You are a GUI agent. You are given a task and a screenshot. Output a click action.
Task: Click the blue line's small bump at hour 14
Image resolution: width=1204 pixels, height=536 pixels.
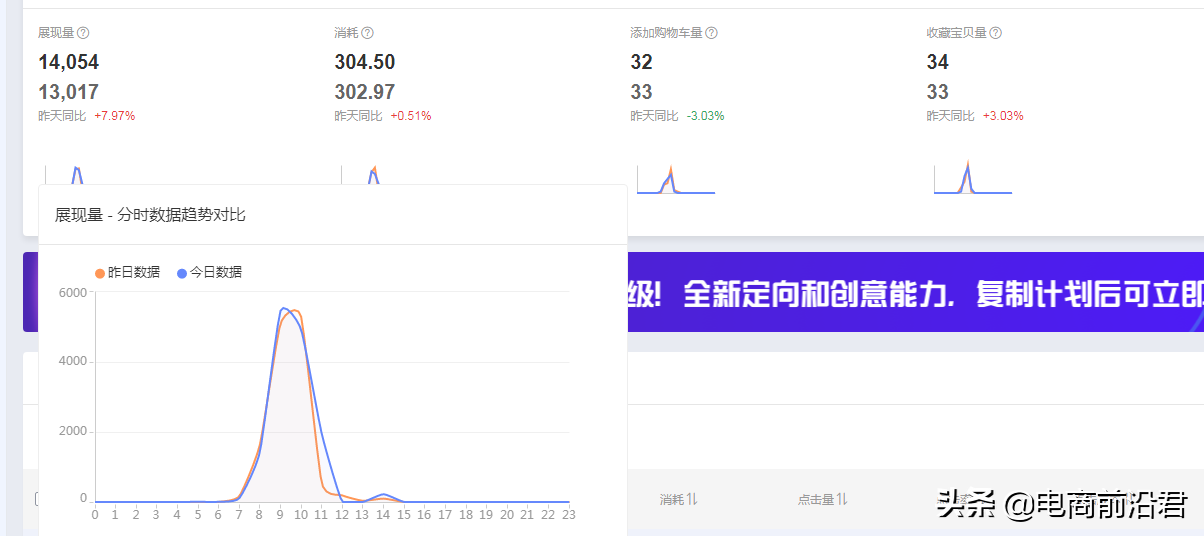(x=383, y=495)
